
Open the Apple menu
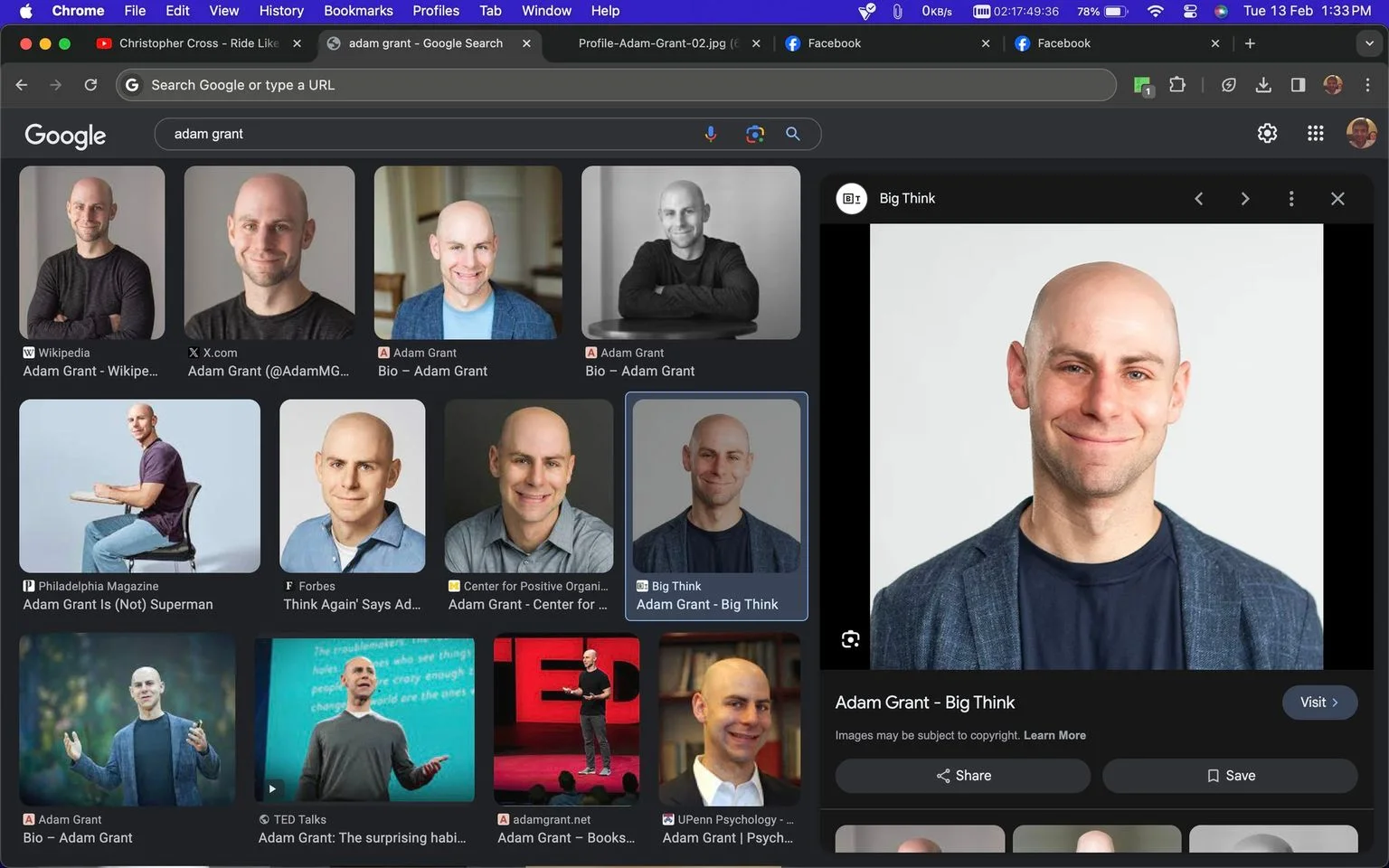click(25, 11)
